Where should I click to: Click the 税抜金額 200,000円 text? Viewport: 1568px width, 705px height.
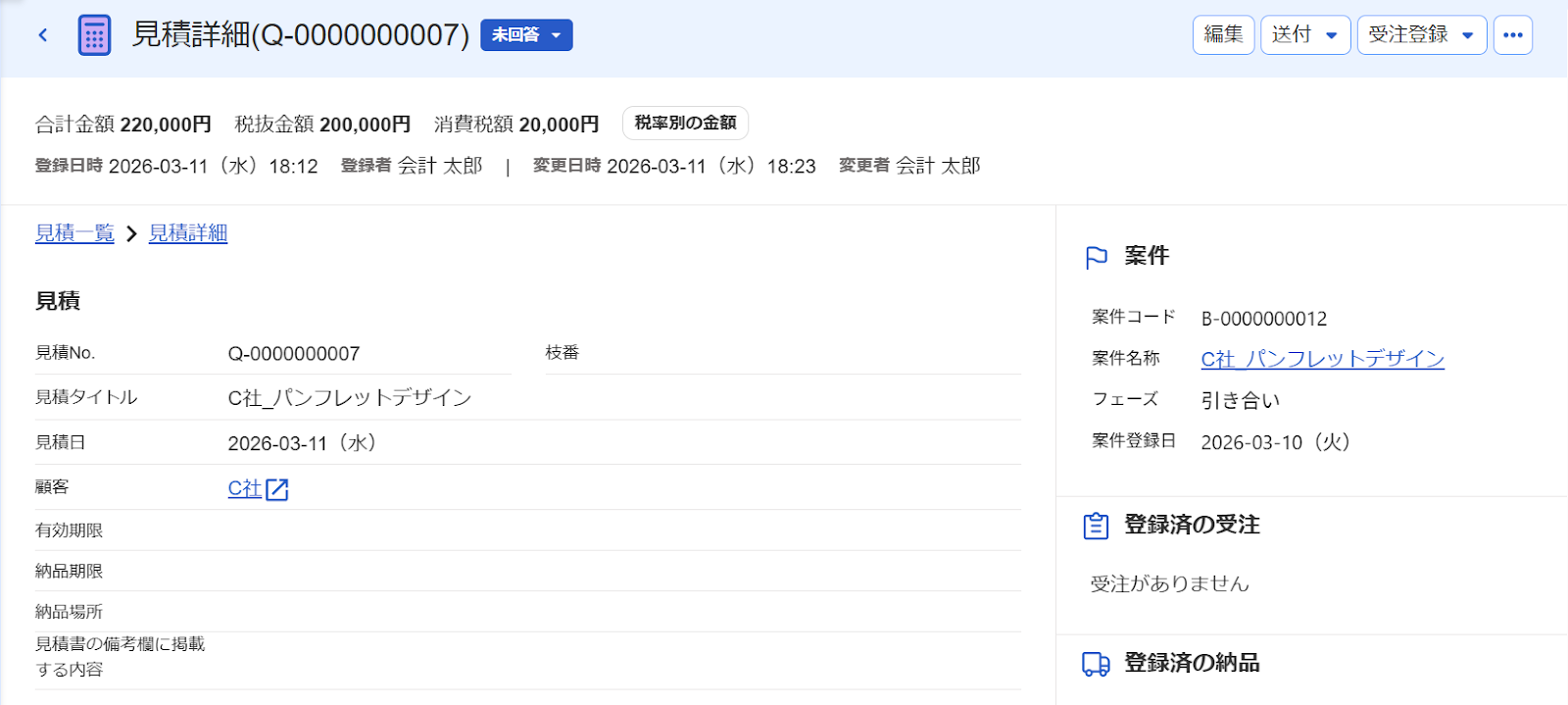[322, 125]
